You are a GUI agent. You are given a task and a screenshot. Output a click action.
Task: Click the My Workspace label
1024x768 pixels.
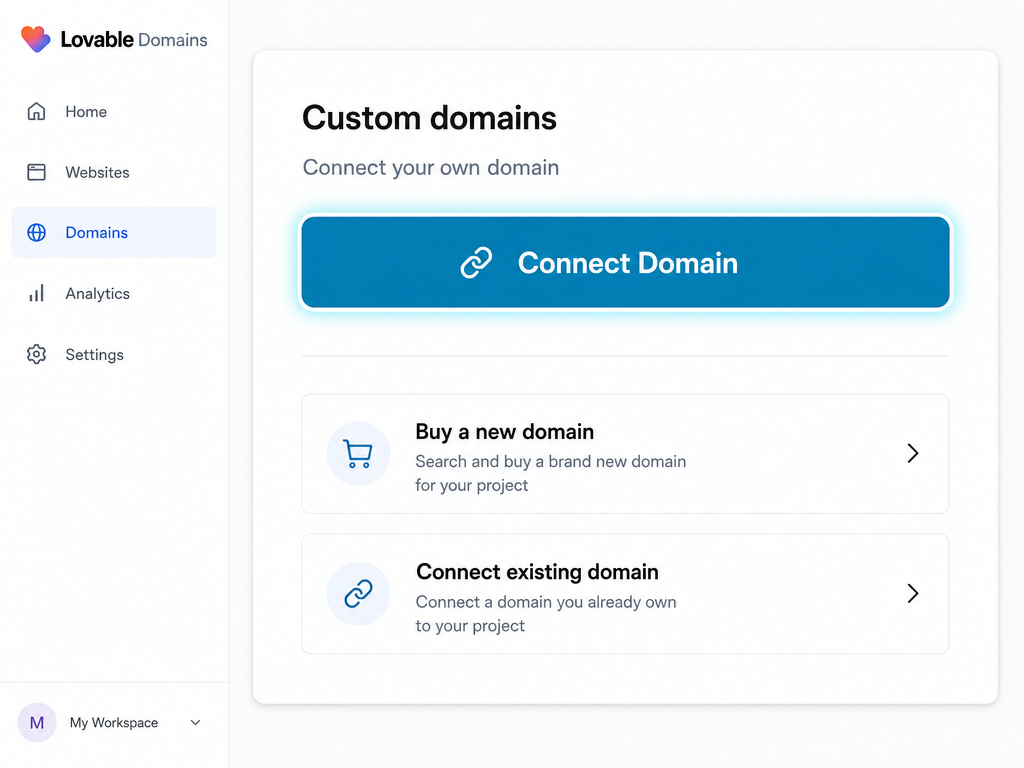(x=114, y=722)
